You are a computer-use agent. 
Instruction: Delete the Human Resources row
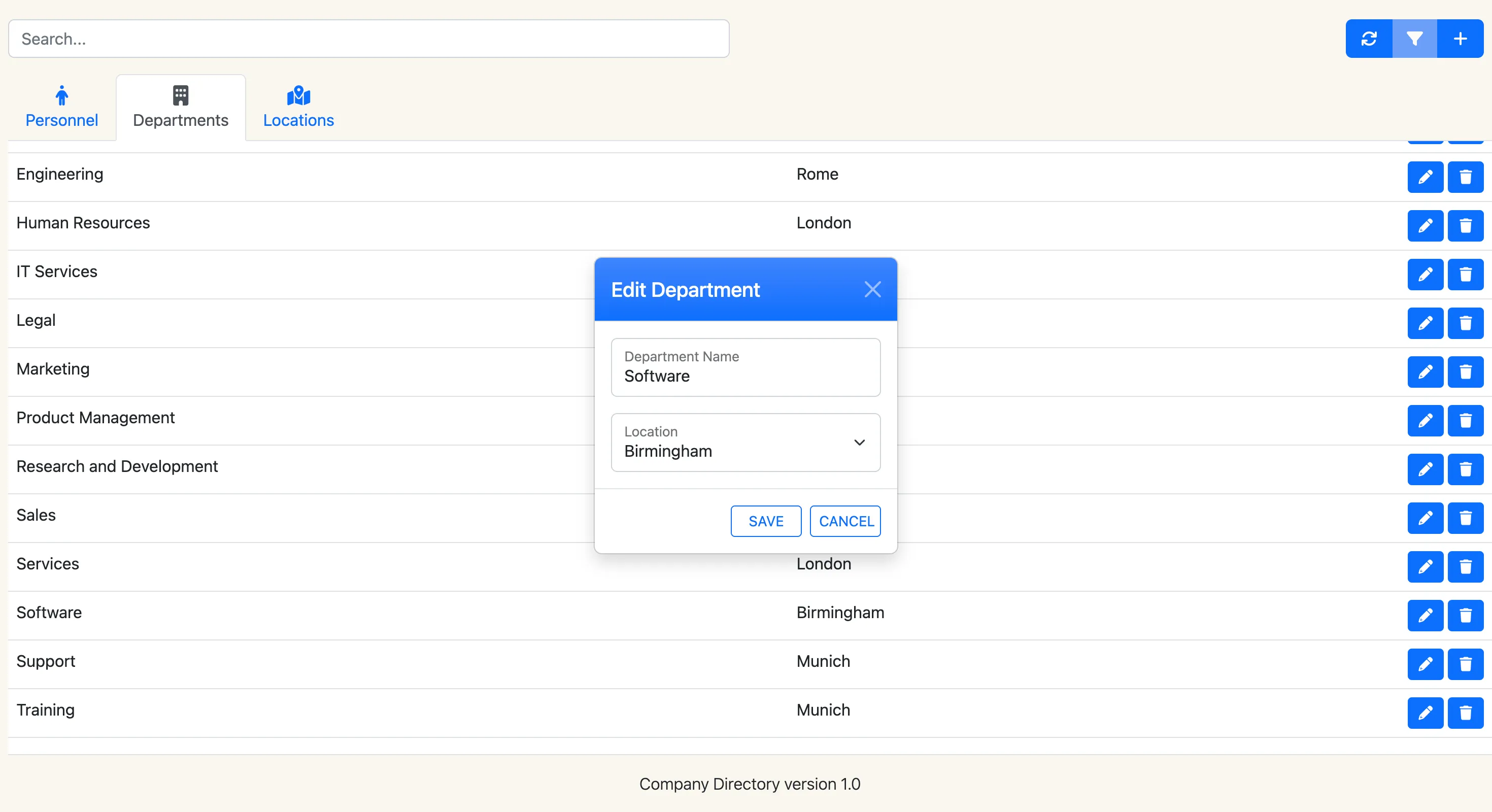pos(1466,225)
